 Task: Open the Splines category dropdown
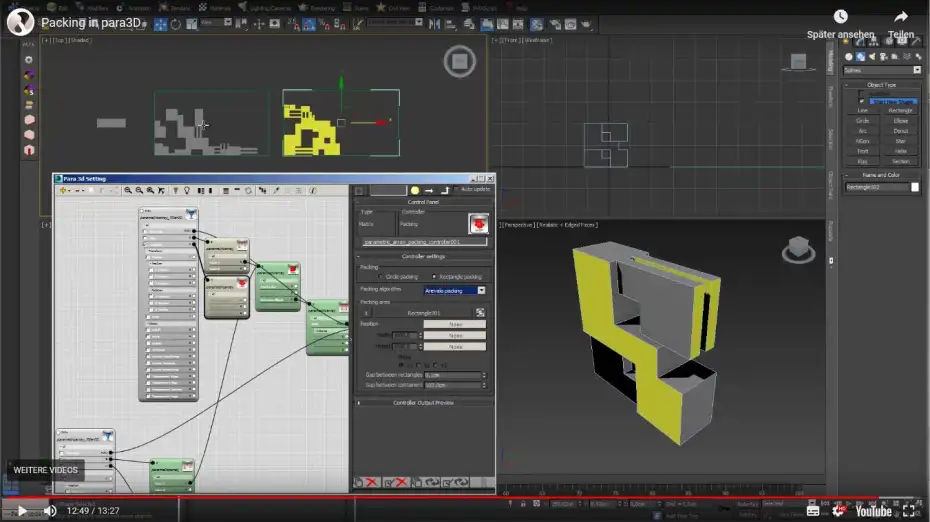(x=882, y=70)
